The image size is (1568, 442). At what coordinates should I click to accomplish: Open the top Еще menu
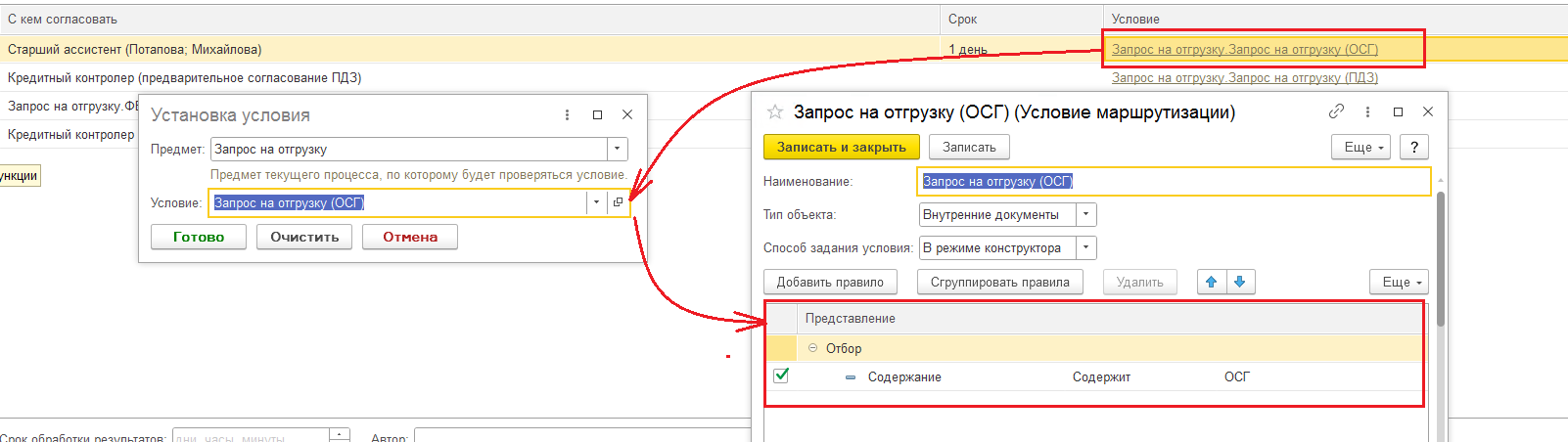[x=1360, y=147]
